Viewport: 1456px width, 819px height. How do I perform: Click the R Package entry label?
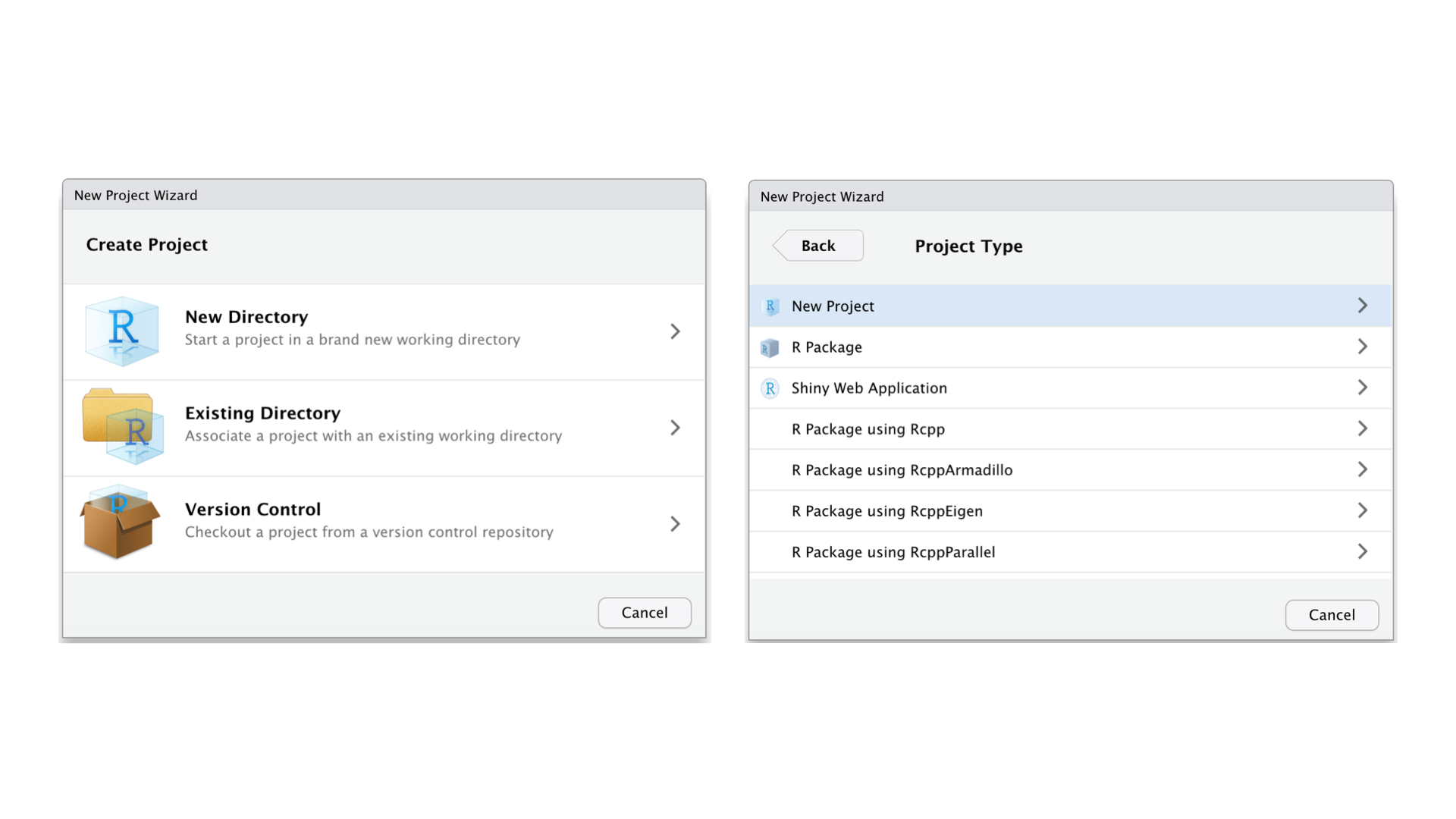point(827,347)
